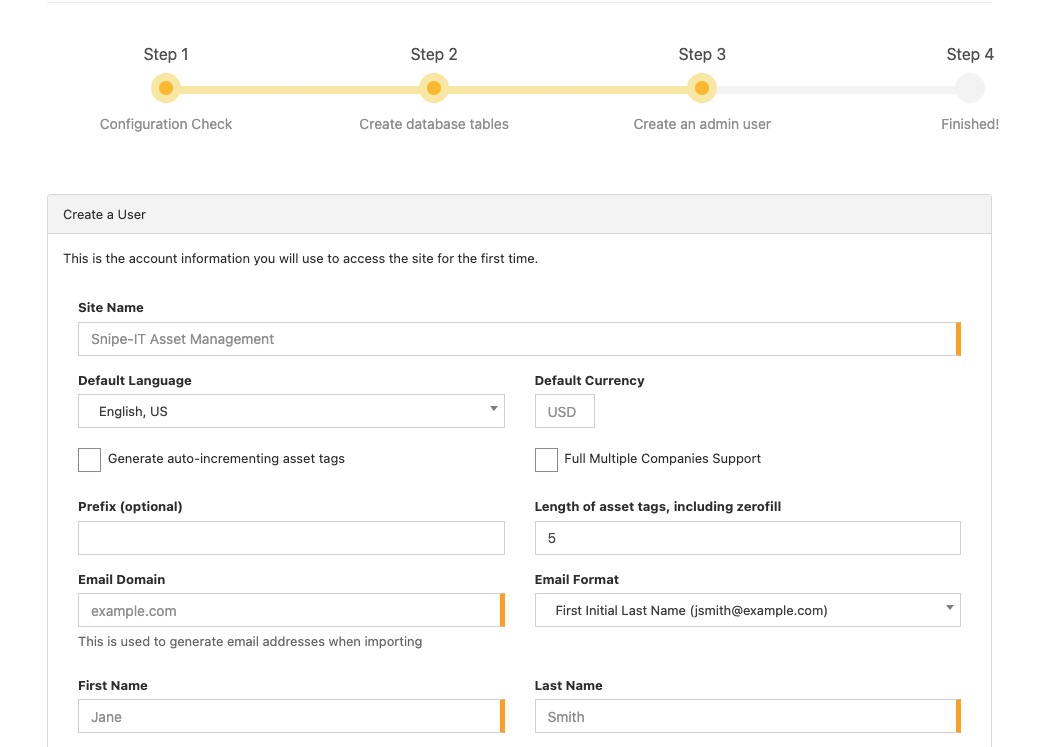Click the Step 4 gray circle
The width and height of the screenshot is (1061, 747).
point(970,88)
